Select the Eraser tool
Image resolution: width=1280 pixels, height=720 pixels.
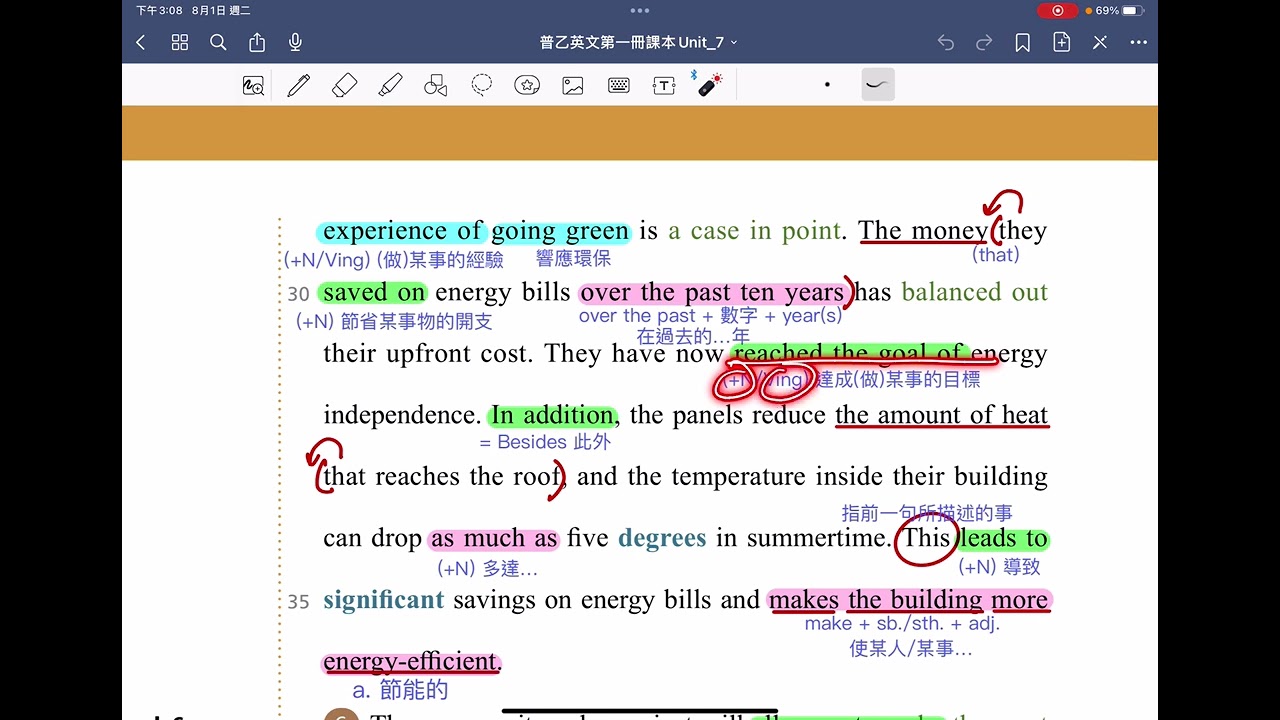pos(344,85)
